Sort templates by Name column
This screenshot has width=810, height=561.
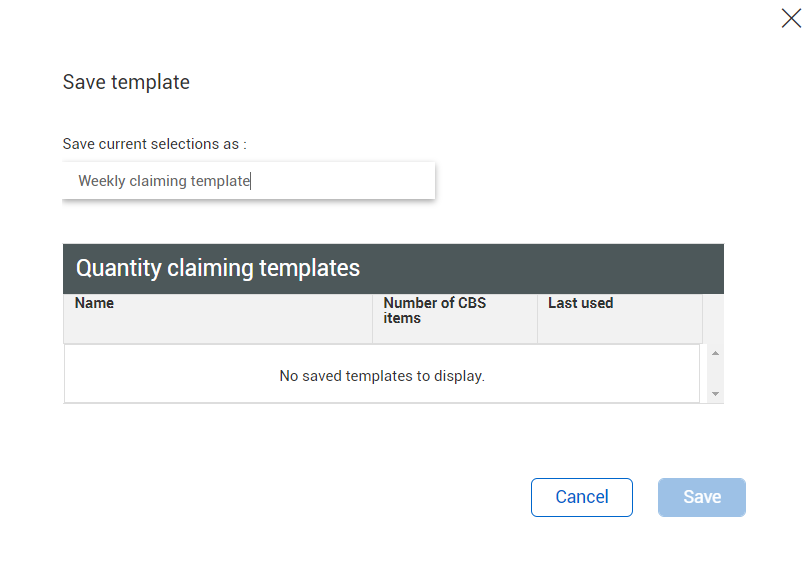pyautogui.click(x=95, y=303)
